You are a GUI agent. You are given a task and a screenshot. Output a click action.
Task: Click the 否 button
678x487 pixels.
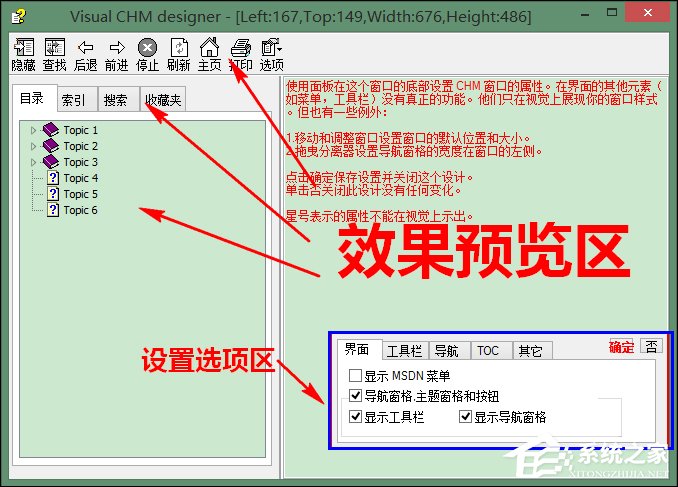click(x=651, y=346)
